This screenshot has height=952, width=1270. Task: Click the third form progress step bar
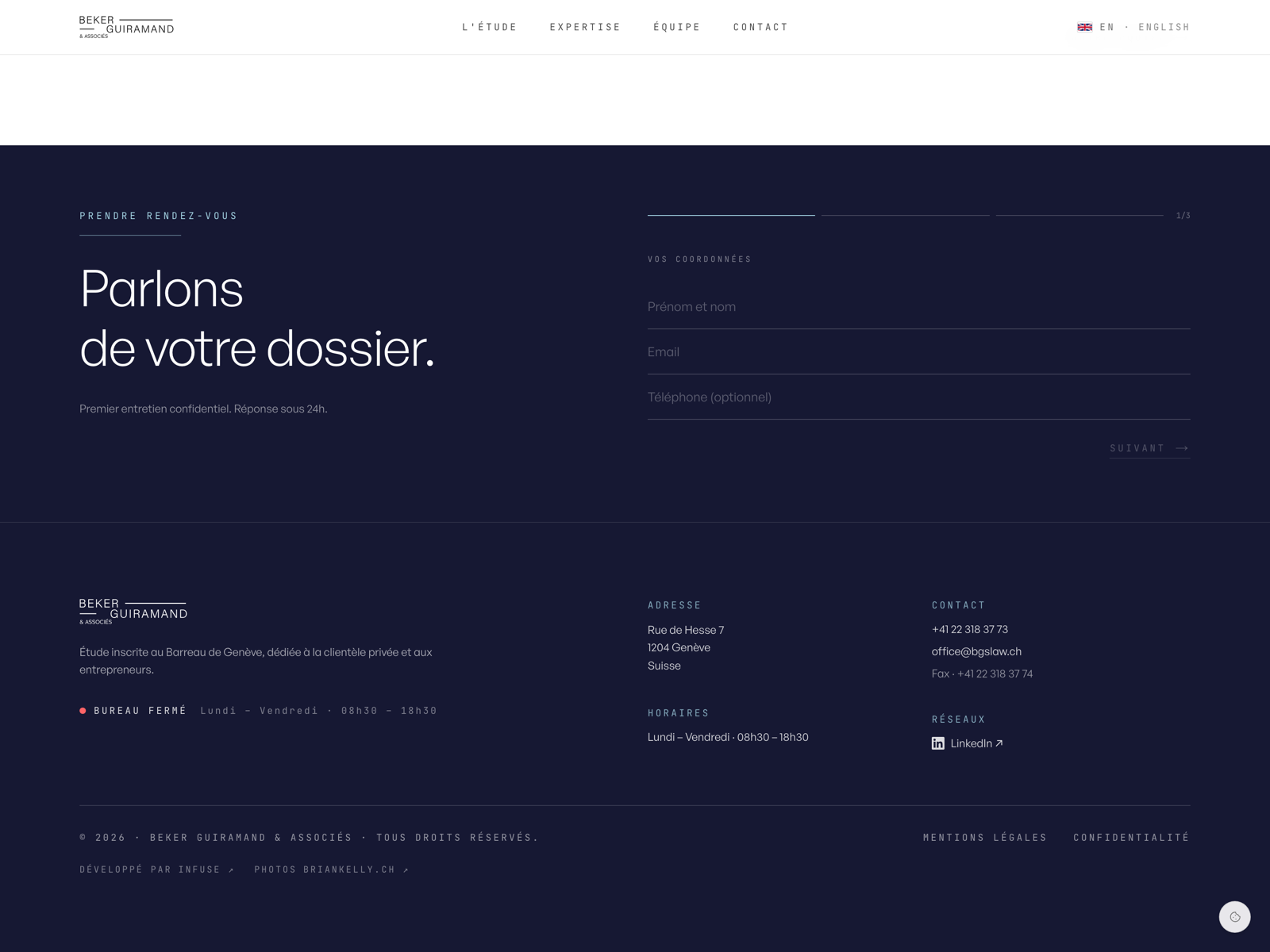pos(1079,215)
